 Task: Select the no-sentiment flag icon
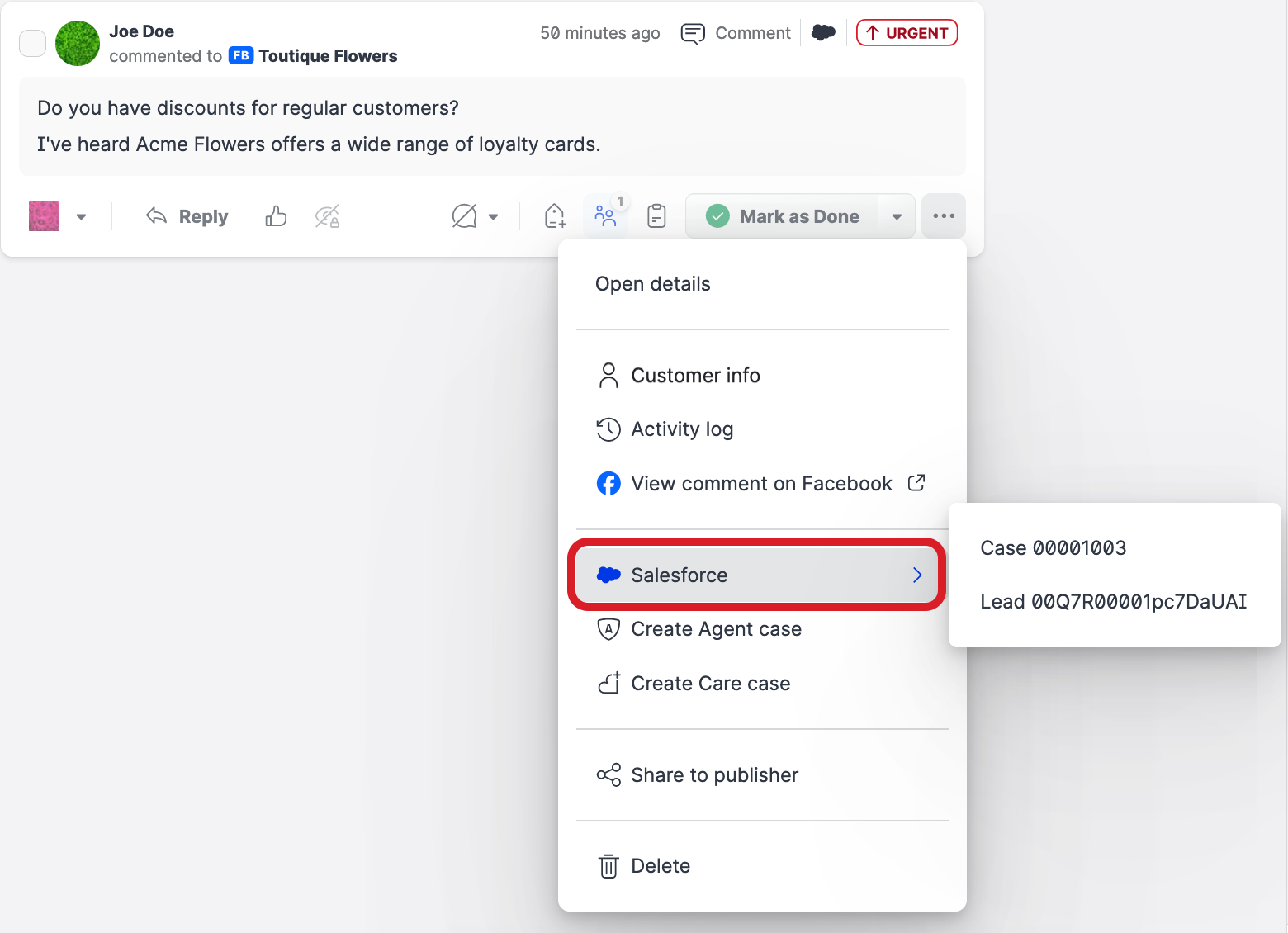click(463, 215)
